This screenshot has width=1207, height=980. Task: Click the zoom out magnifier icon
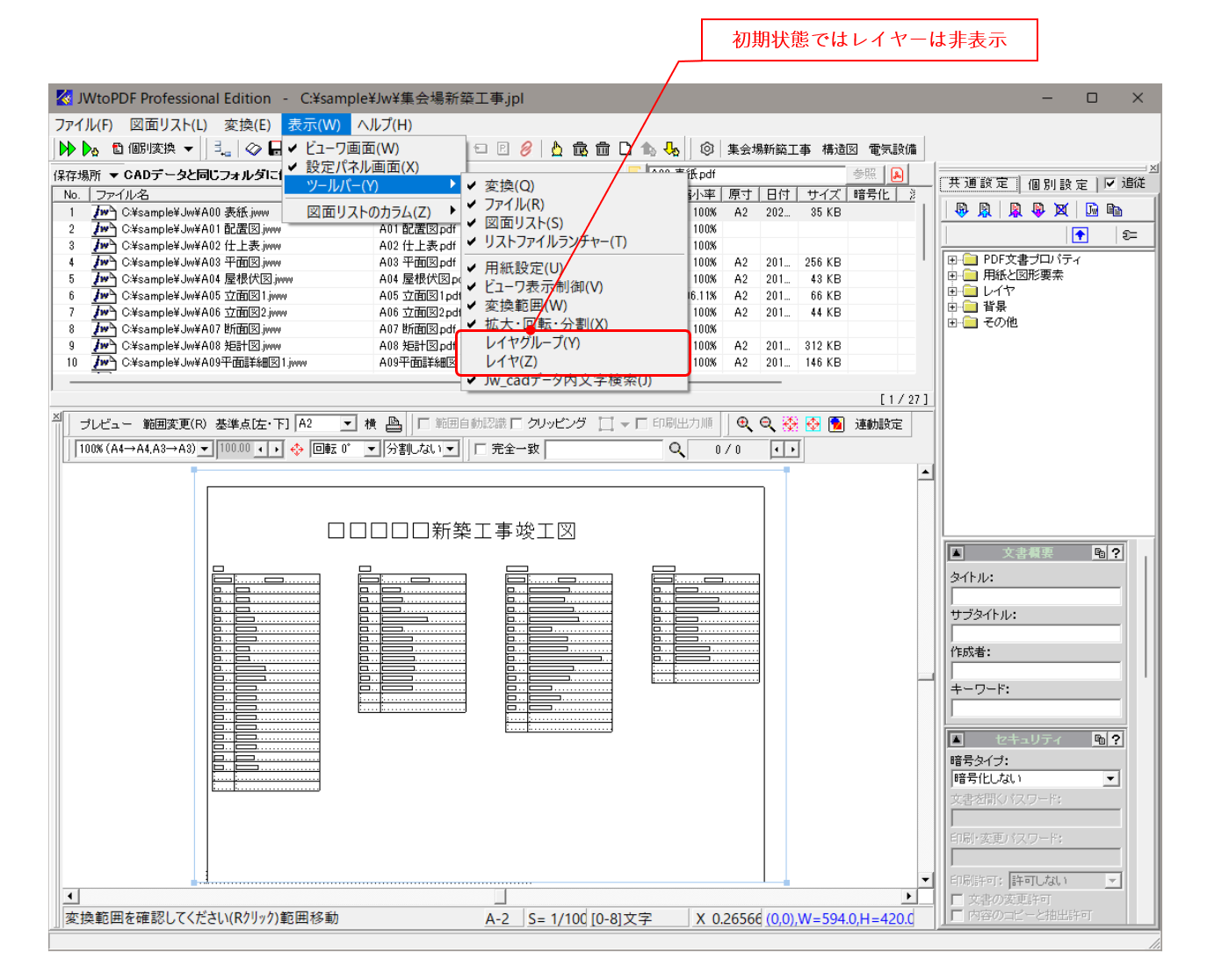tap(767, 424)
